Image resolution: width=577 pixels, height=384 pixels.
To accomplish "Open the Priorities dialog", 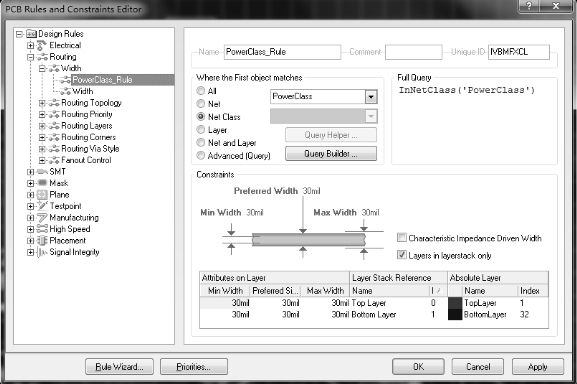I will [x=194, y=367].
